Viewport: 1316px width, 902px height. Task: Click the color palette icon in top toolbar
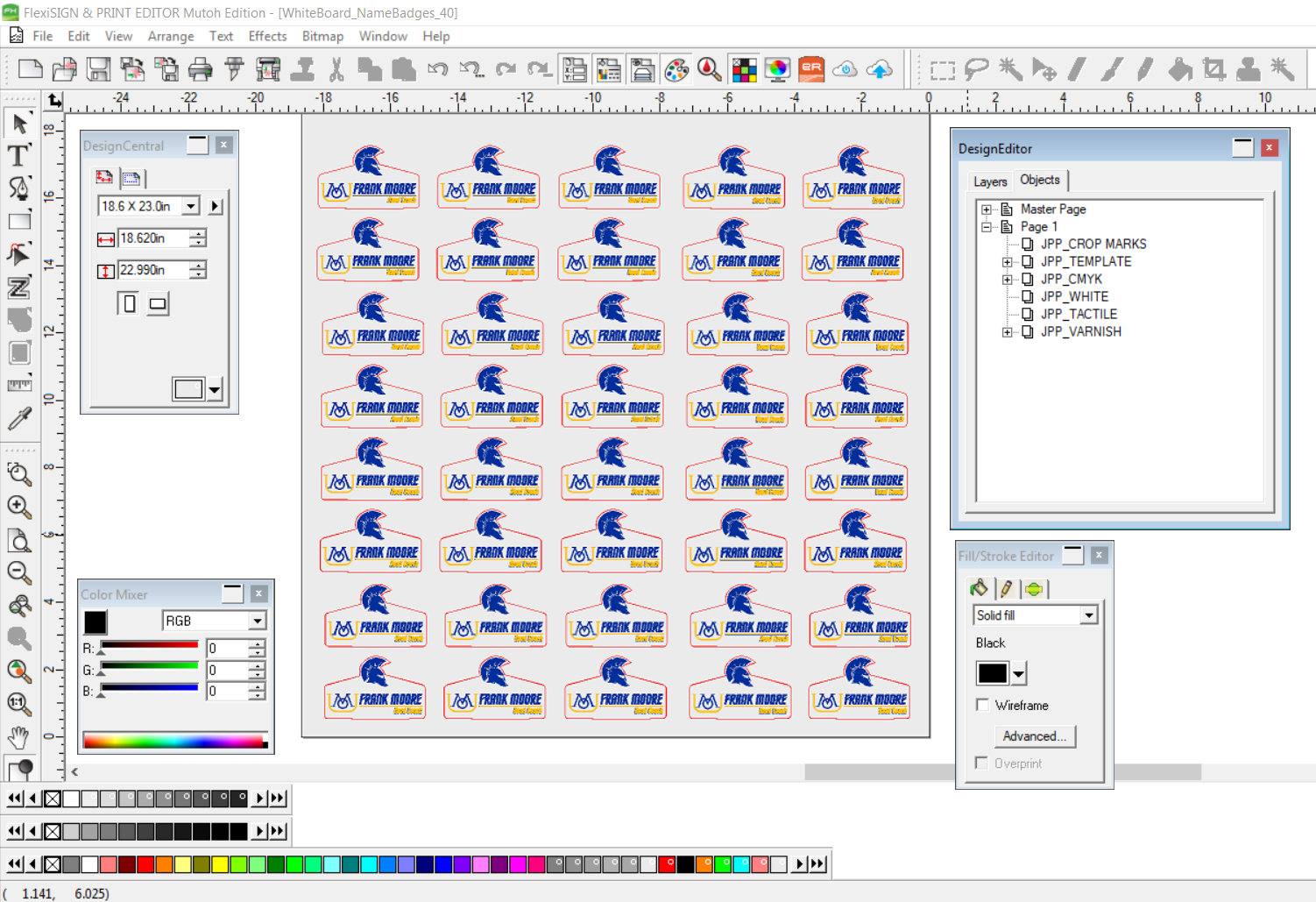676,69
